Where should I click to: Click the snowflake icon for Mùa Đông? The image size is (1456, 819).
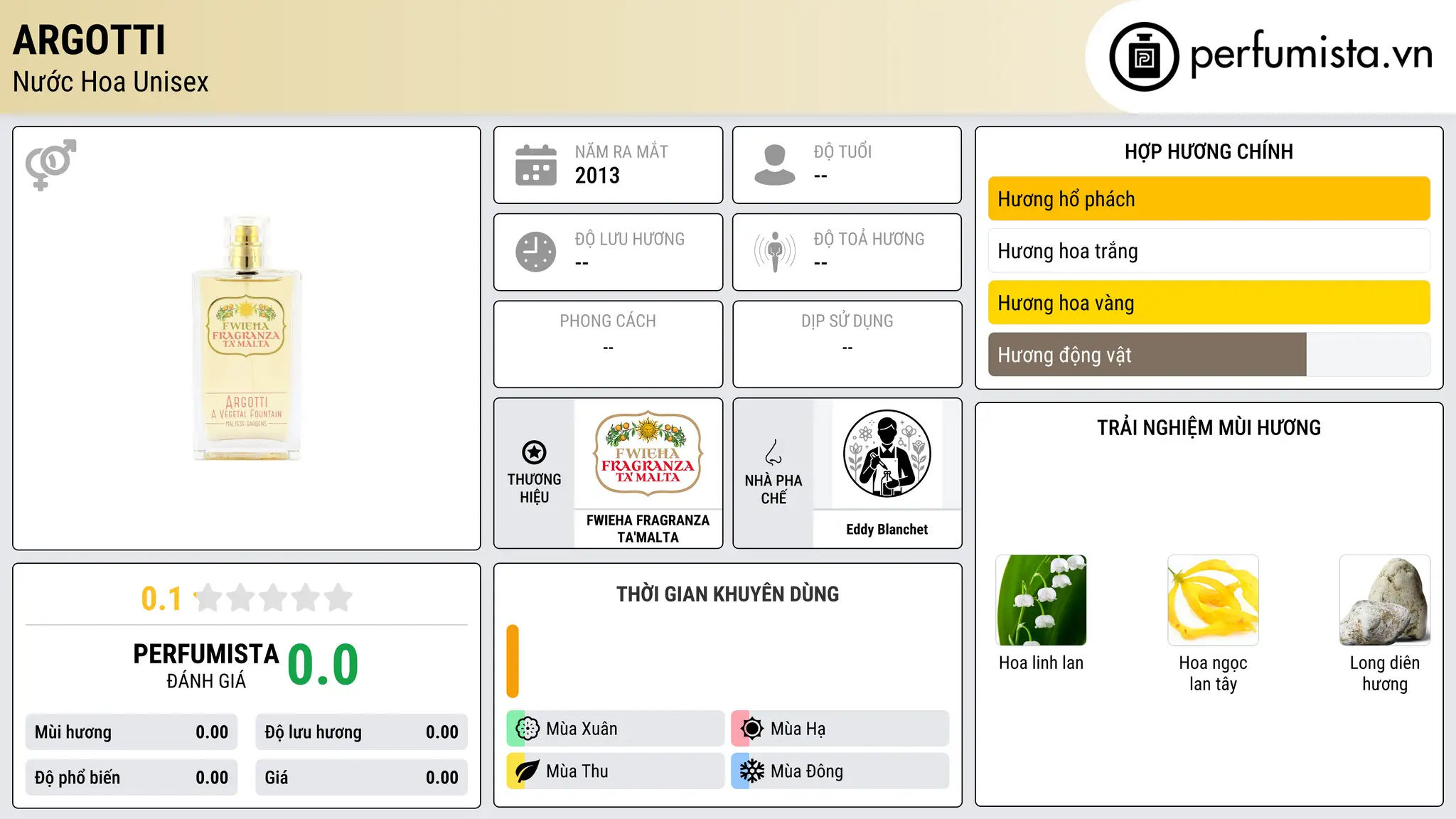pos(751,771)
